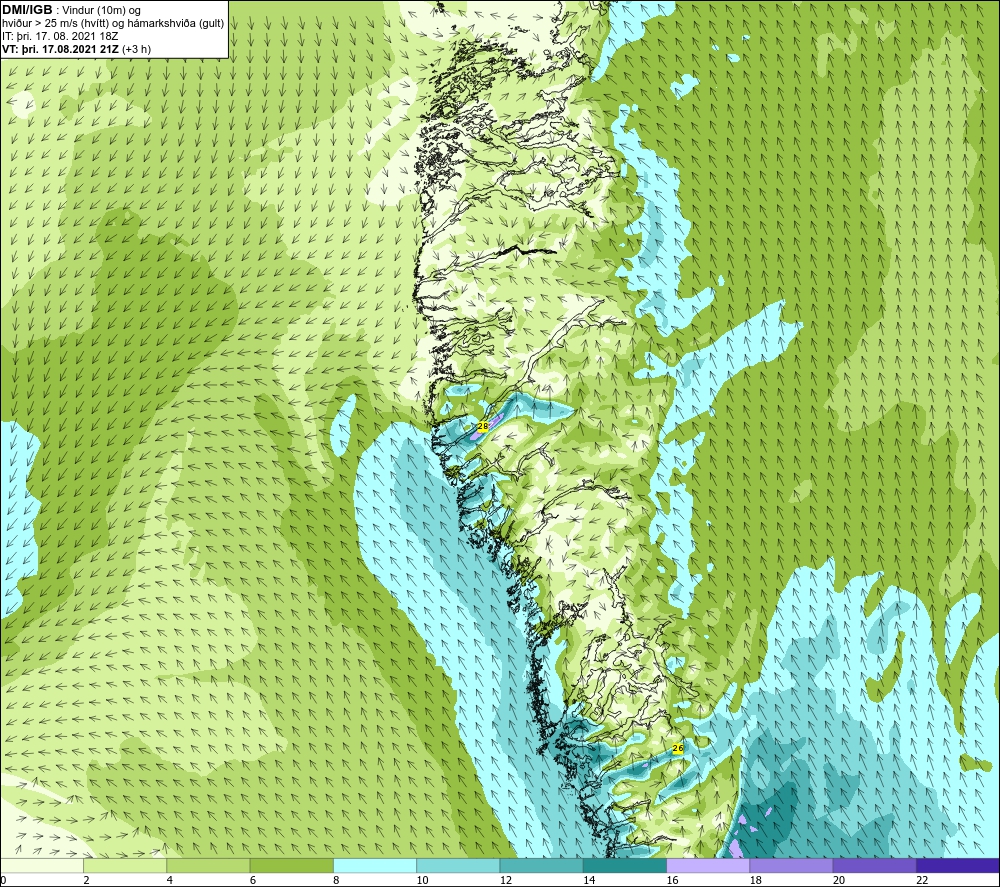This screenshot has height=887, width=1000.
Task: Click the legend scale value "18"
Action: pyautogui.click(x=756, y=880)
